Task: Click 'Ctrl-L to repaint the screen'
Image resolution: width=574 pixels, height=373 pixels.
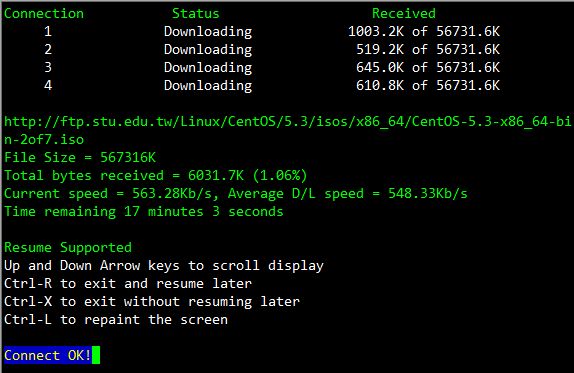Action: 116,320
